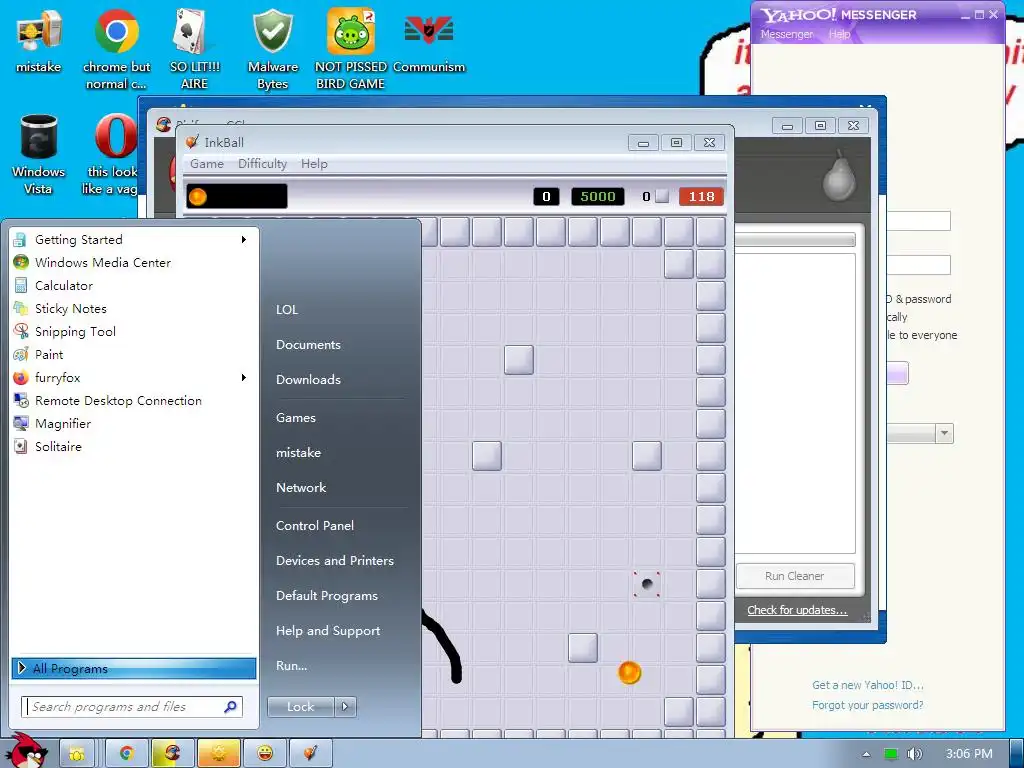The image size is (1024, 768).
Task: Click the angry bird Start button
Action: [27, 750]
